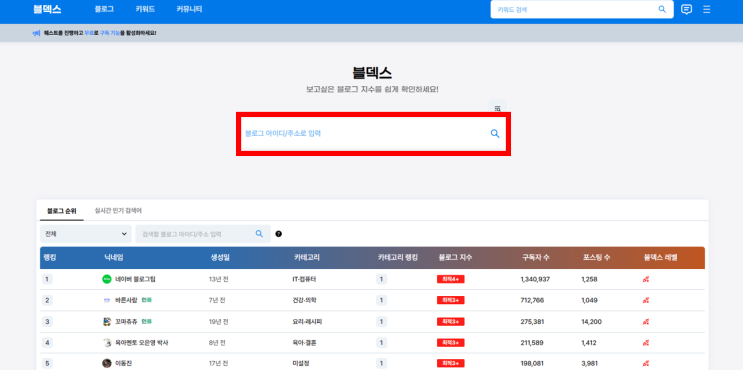Image resolution: width=743 pixels, height=370 pixels.
Task: Click the 블덱스 레벨 icon in the 육아멘토 row
Action: 645,343
